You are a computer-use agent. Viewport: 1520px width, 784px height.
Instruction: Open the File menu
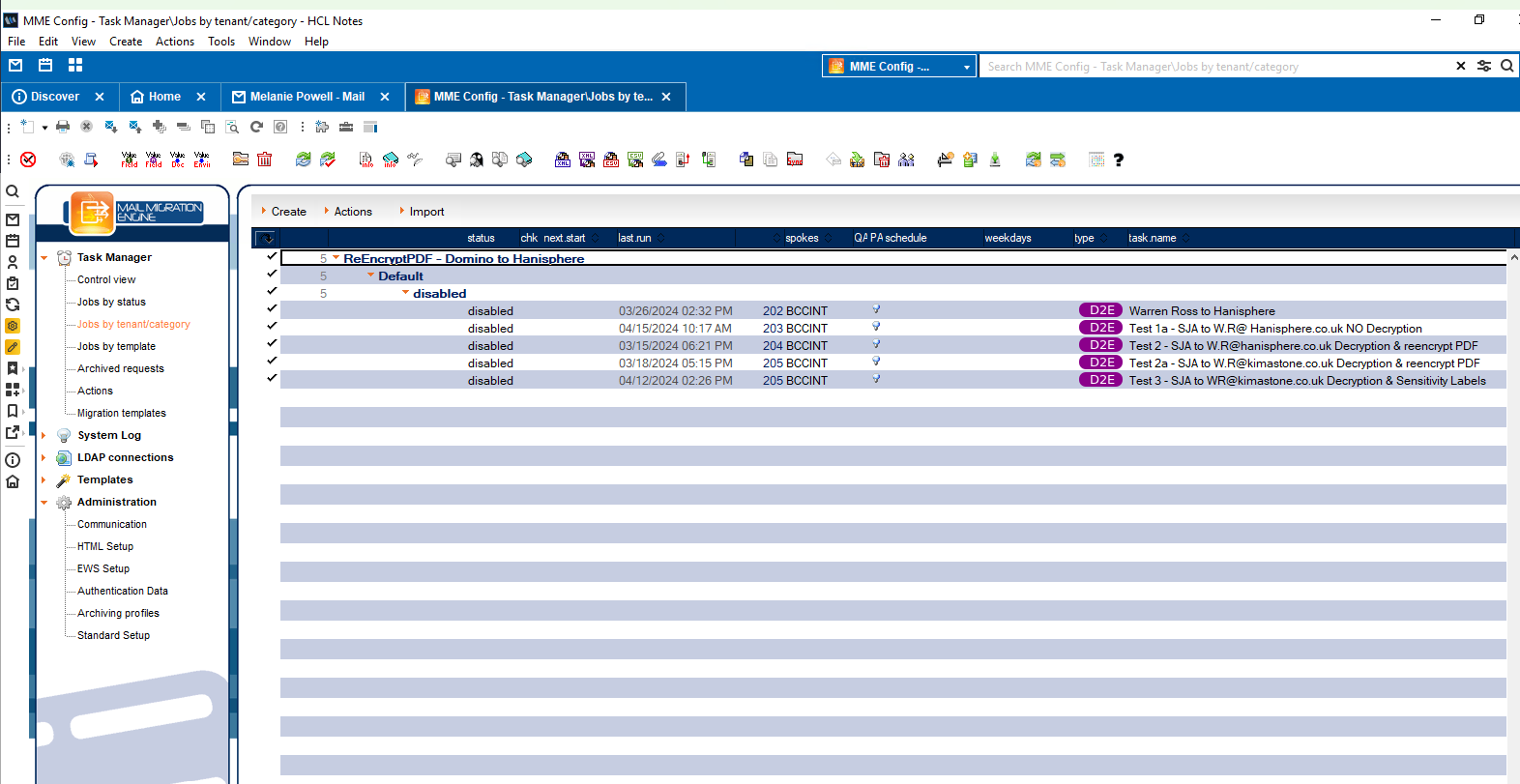(16, 42)
